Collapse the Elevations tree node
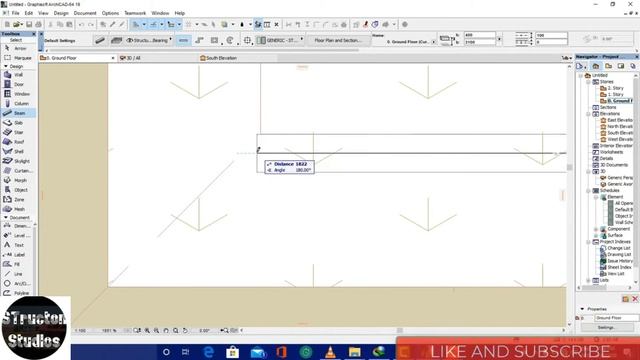640x360 pixels. 589,114
